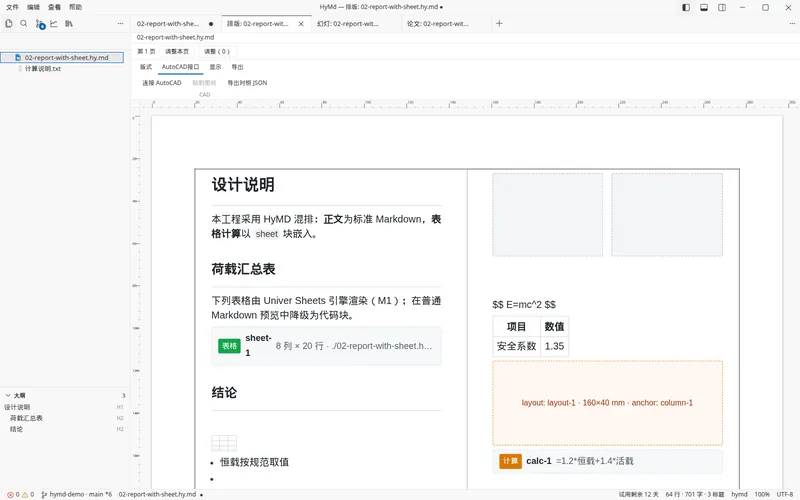
Task: Click the 恒载按规范取值 bullet item
Action: pos(254,462)
